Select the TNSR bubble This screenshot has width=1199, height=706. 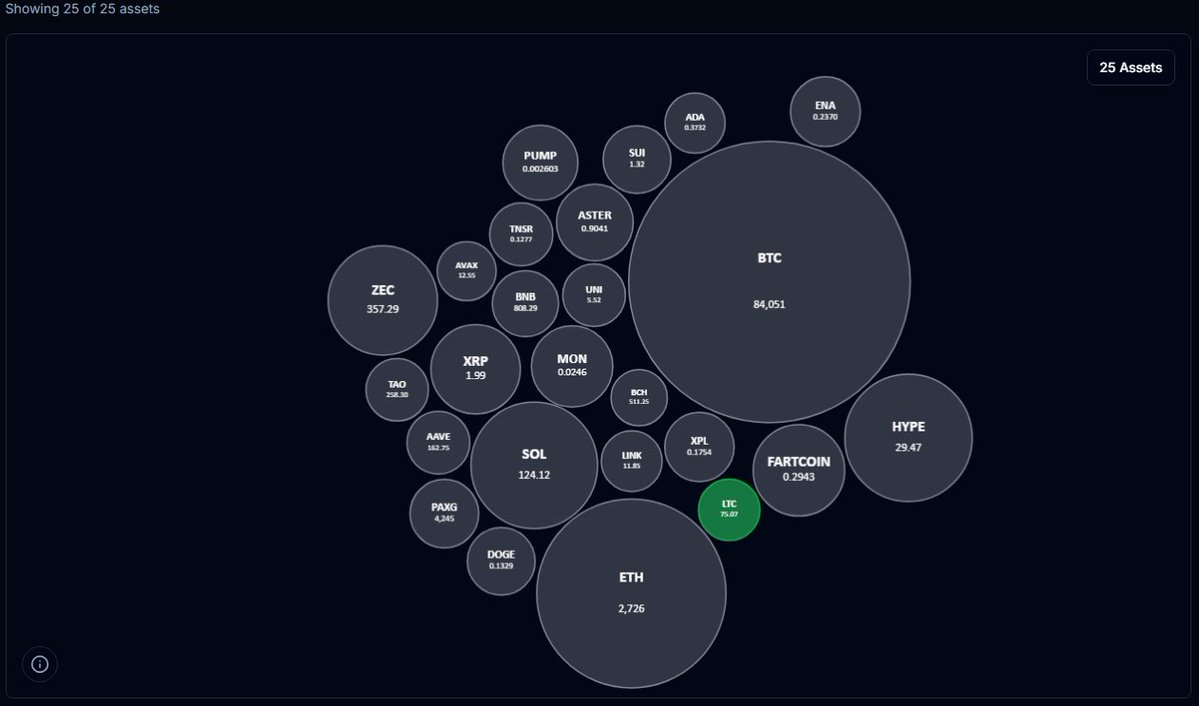coord(521,234)
